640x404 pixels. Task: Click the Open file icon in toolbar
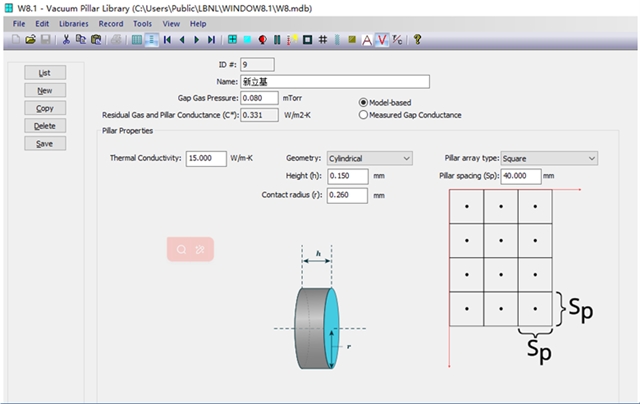(x=31, y=40)
